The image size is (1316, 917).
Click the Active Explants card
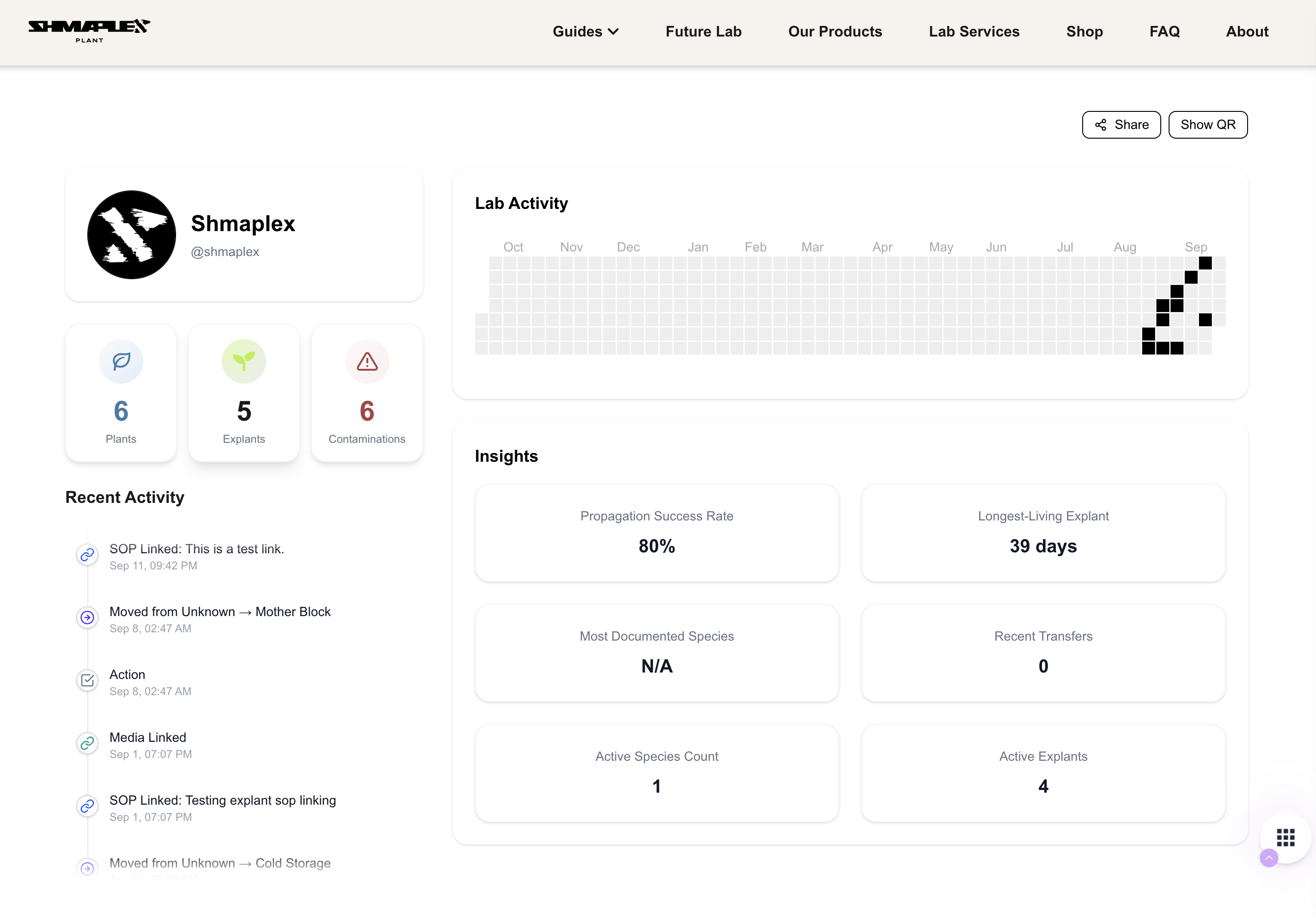1043,773
